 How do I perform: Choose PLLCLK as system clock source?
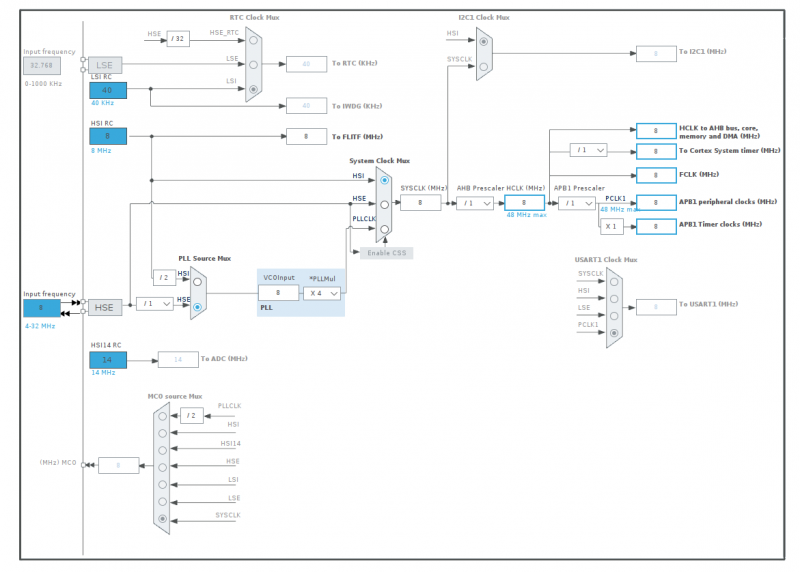click(384, 229)
